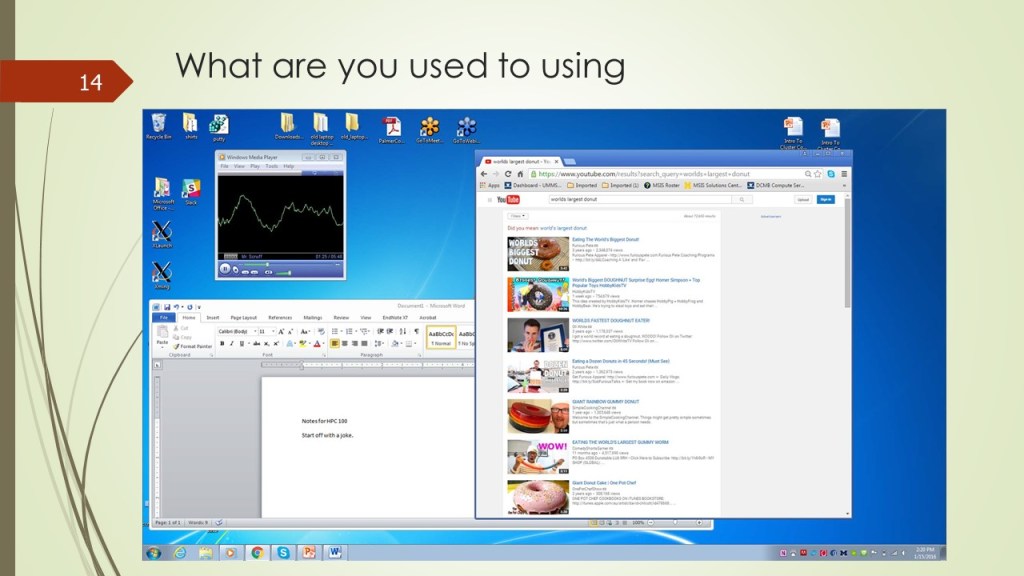The image size is (1024, 576).
Task: Click the YouTube search box
Action: point(640,199)
